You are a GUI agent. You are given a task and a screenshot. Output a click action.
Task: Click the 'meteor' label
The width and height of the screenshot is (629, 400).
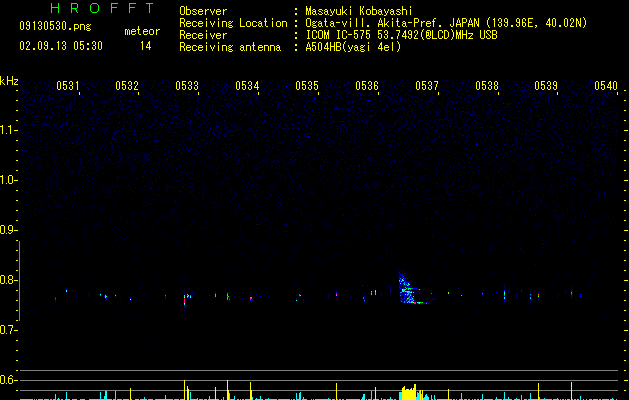(142, 31)
